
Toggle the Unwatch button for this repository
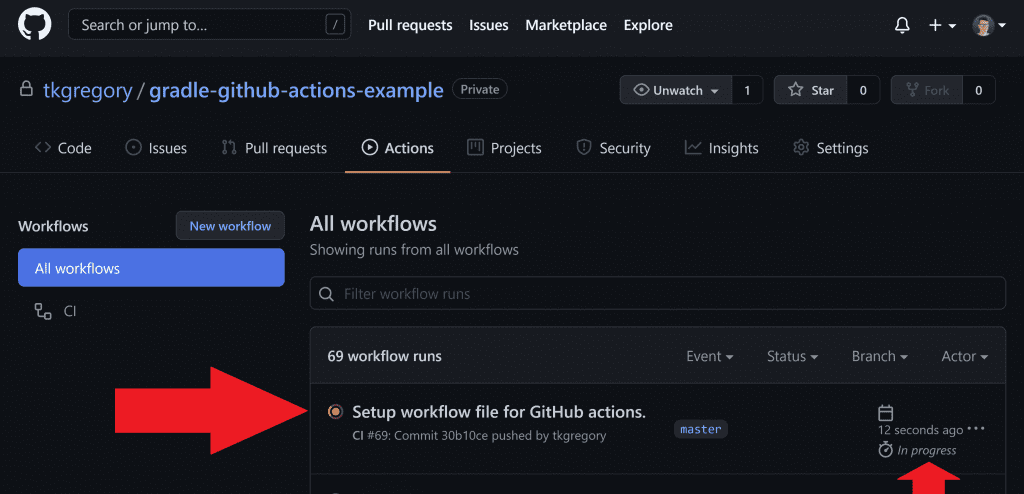(677, 90)
